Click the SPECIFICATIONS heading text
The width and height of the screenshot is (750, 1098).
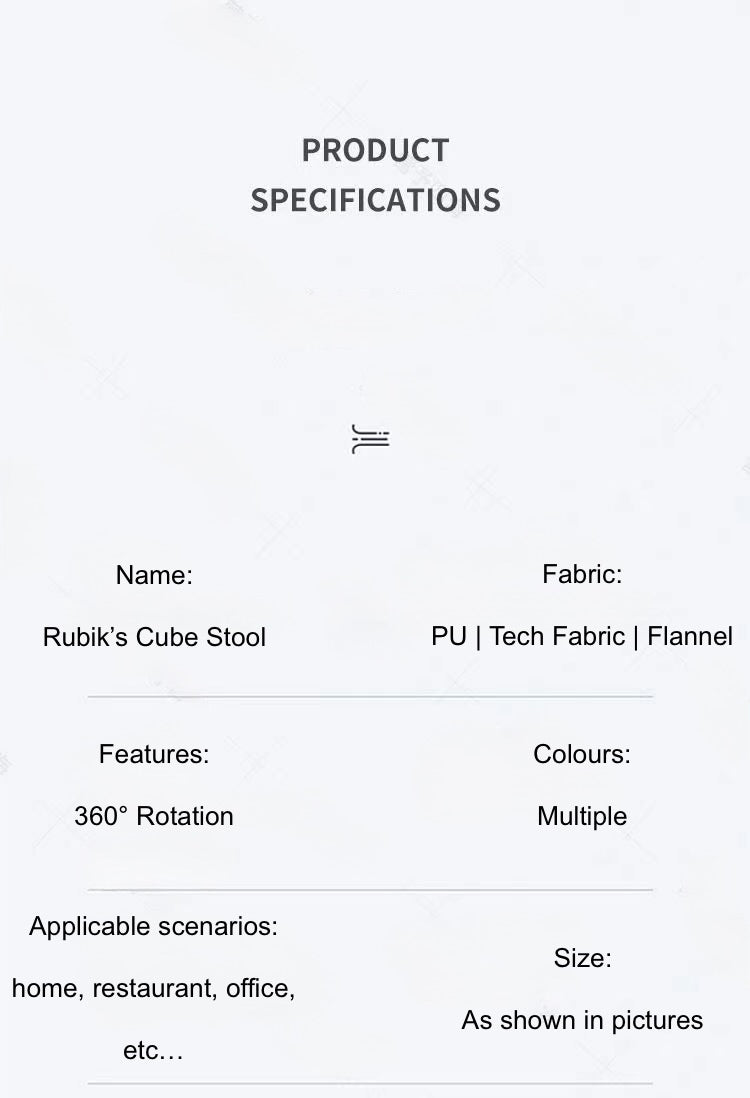(375, 200)
